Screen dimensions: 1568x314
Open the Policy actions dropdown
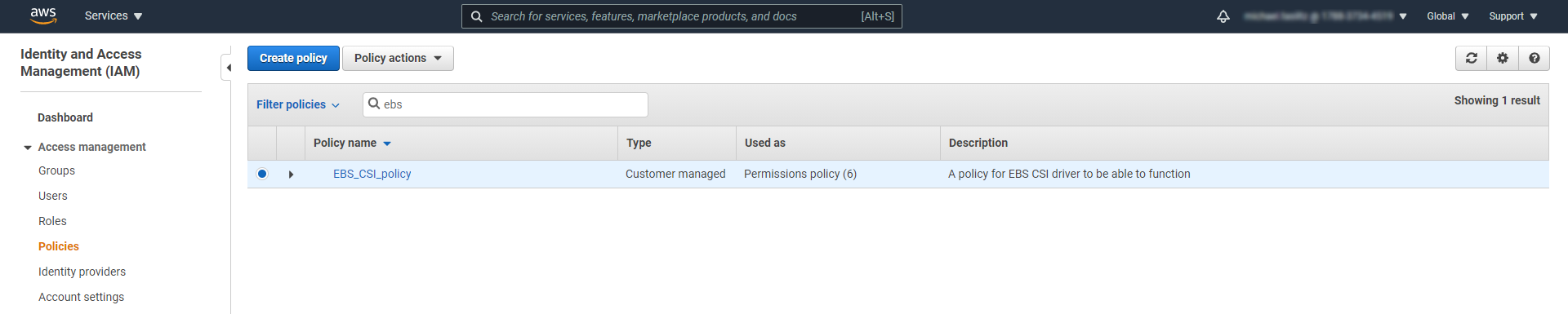[398, 58]
